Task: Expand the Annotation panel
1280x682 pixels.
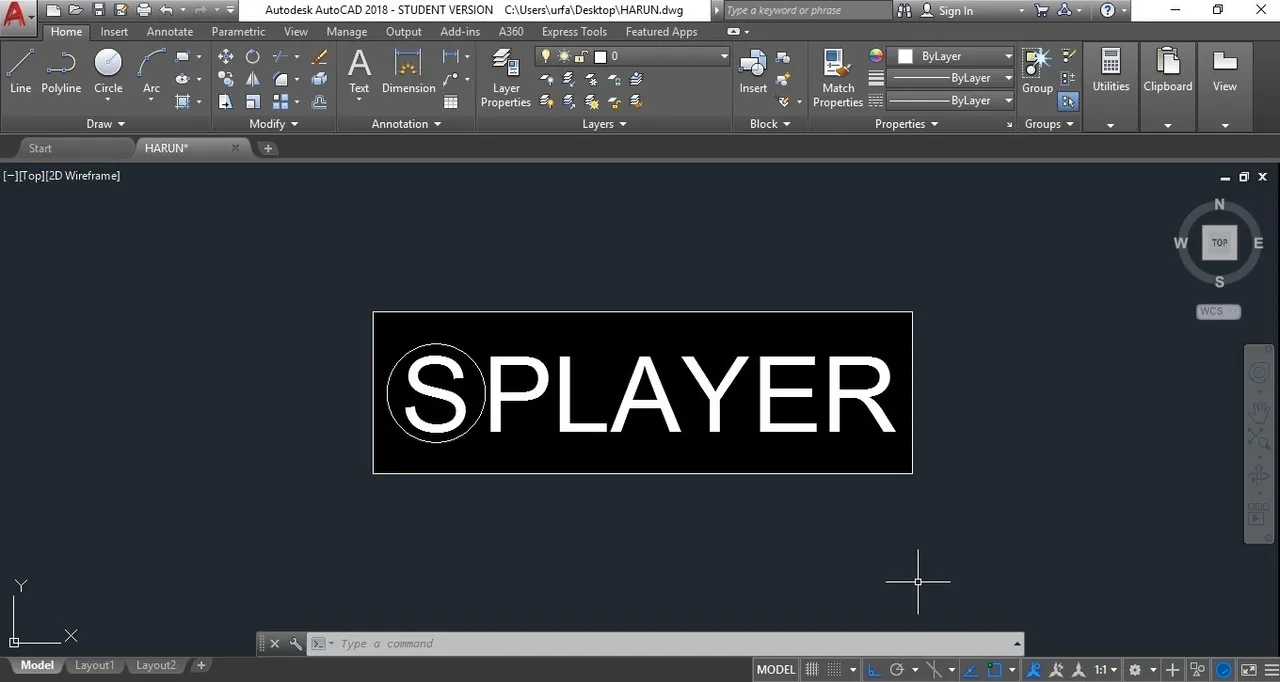Action: point(406,124)
